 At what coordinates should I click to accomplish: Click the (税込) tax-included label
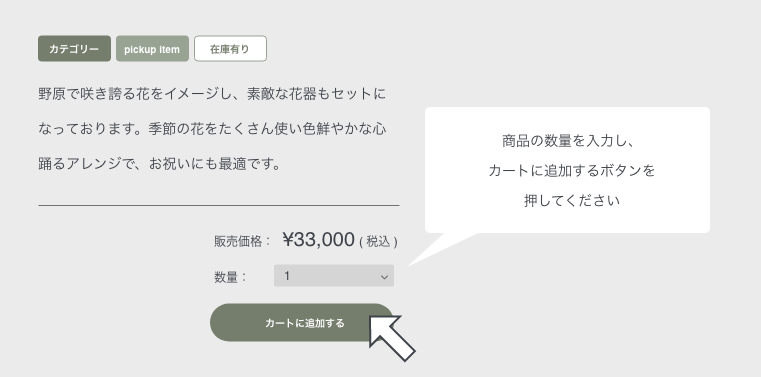point(379,242)
